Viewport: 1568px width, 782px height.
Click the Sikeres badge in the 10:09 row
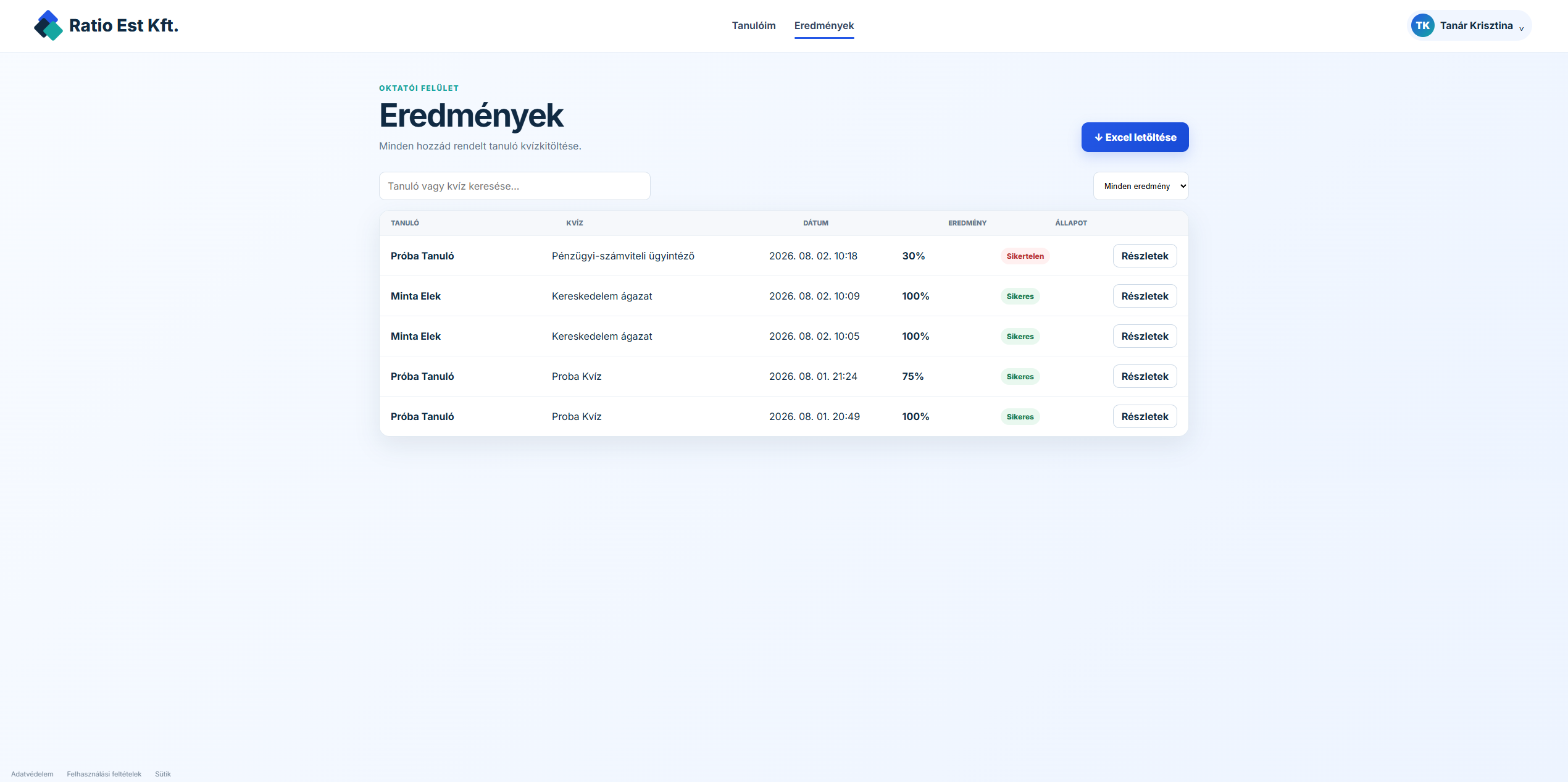(1020, 296)
